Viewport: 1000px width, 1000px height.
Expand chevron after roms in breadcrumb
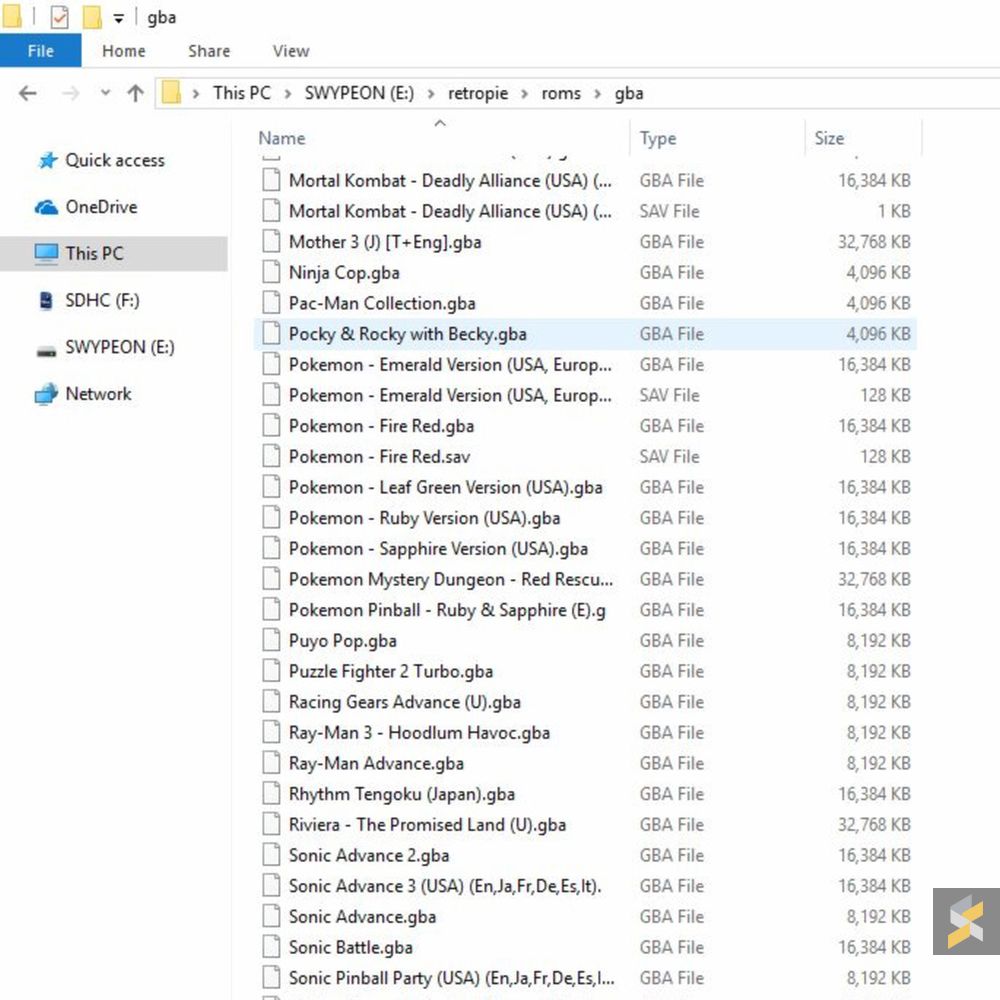tap(598, 94)
